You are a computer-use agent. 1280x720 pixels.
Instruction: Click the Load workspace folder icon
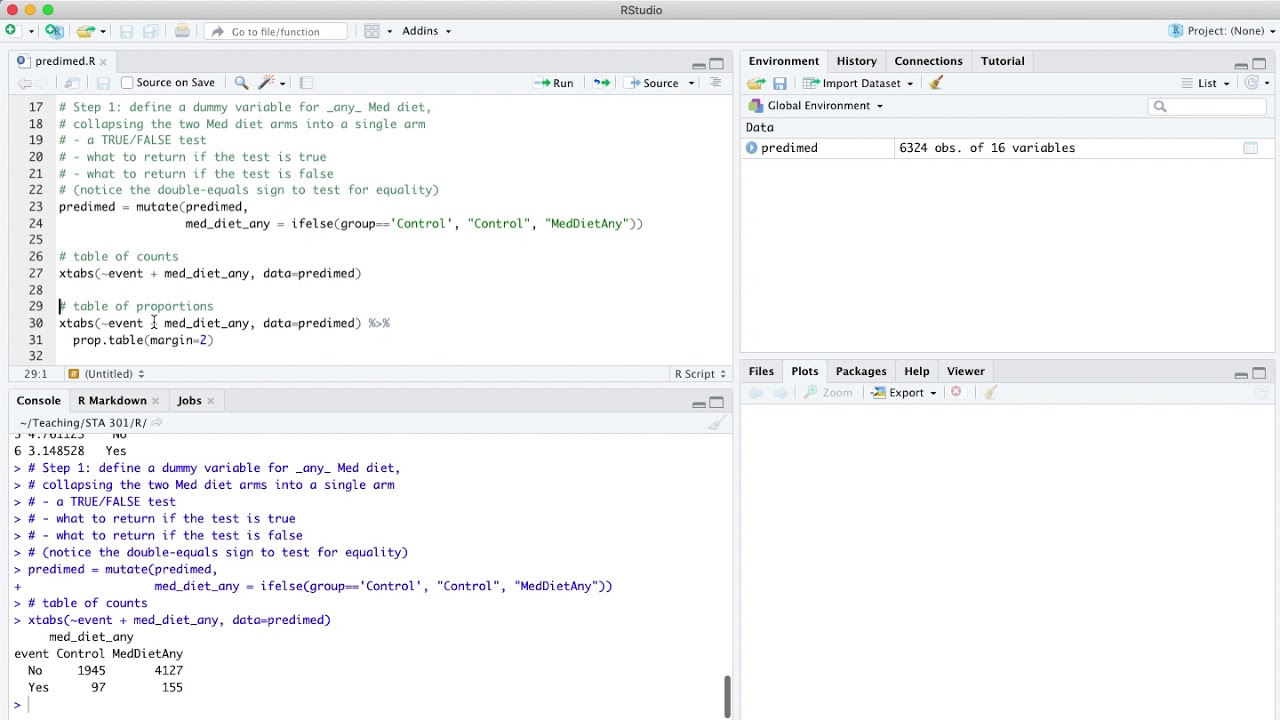click(x=757, y=83)
